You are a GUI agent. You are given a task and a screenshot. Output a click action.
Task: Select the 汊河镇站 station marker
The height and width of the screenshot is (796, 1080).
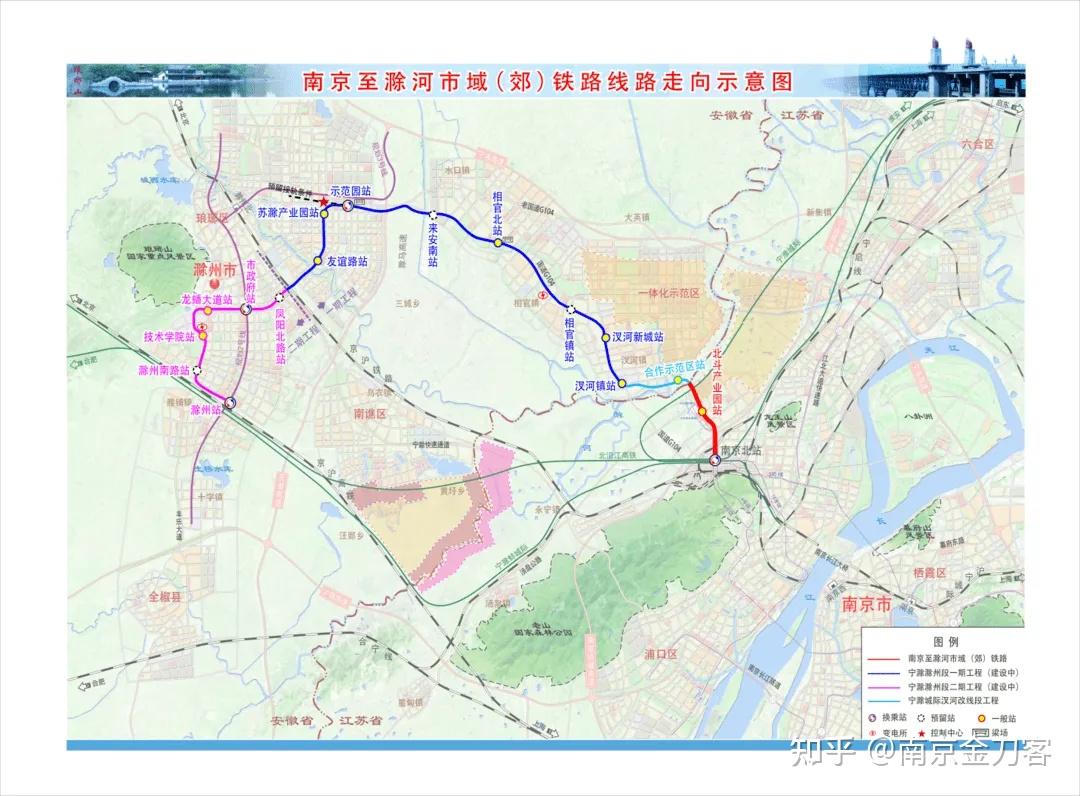(x=621, y=384)
